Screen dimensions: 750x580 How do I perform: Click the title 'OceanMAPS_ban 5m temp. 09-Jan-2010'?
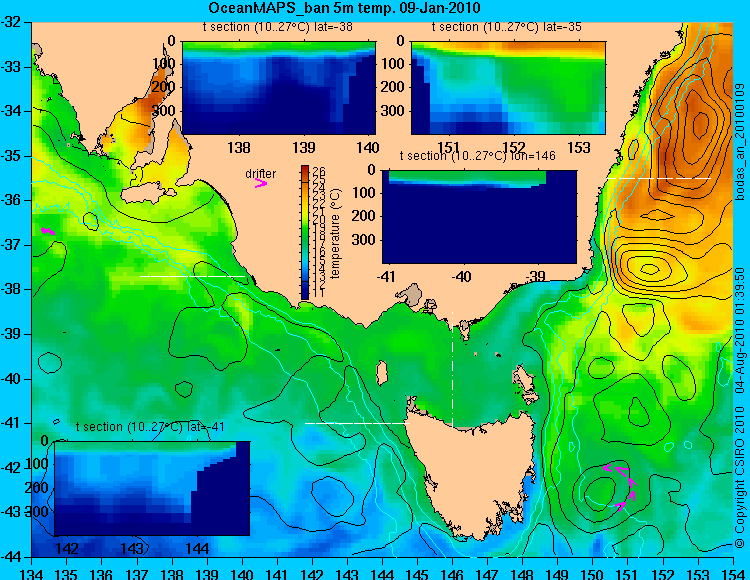[x=344, y=8]
